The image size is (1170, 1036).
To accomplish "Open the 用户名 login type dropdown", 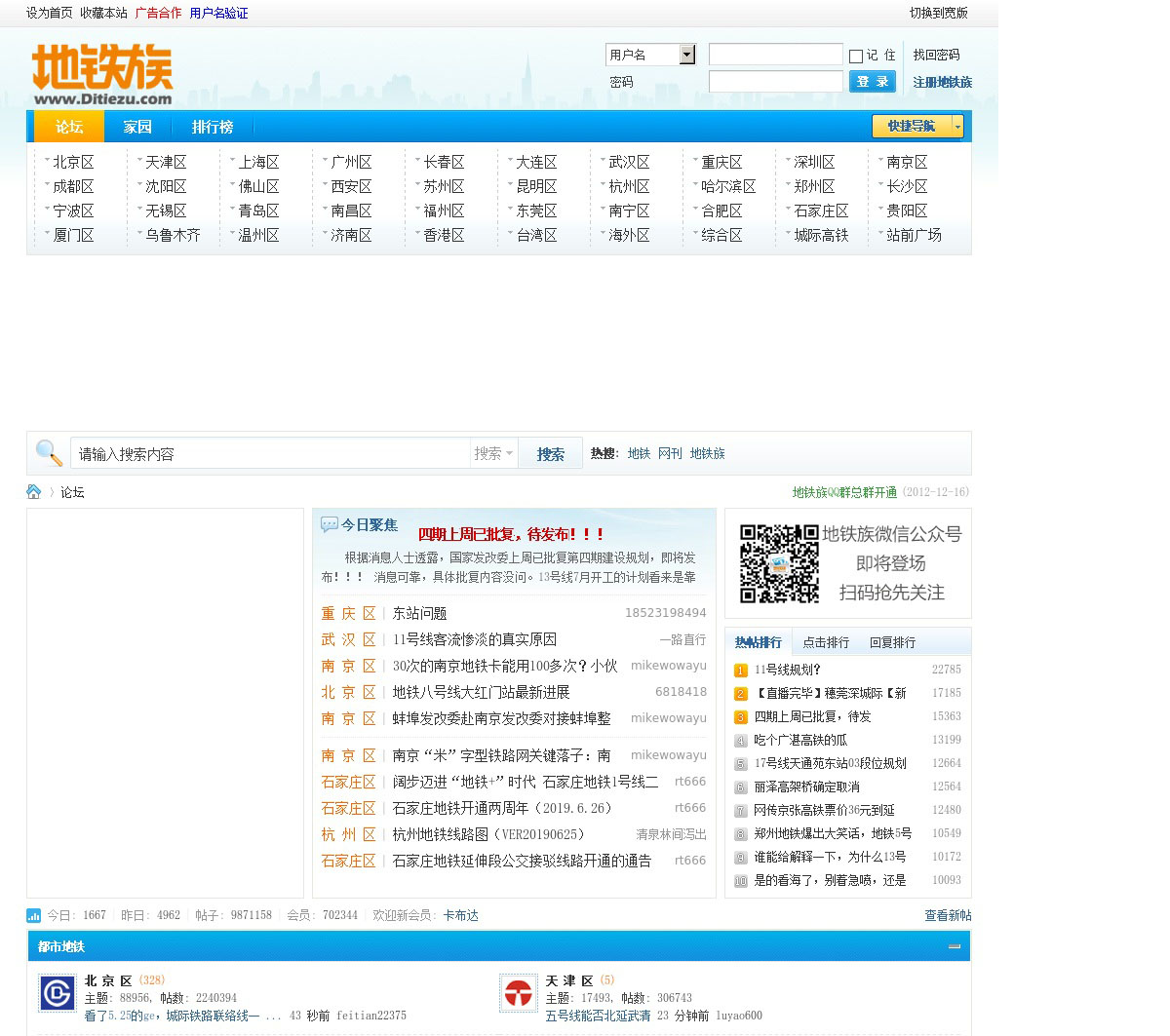I will (x=686, y=55).
